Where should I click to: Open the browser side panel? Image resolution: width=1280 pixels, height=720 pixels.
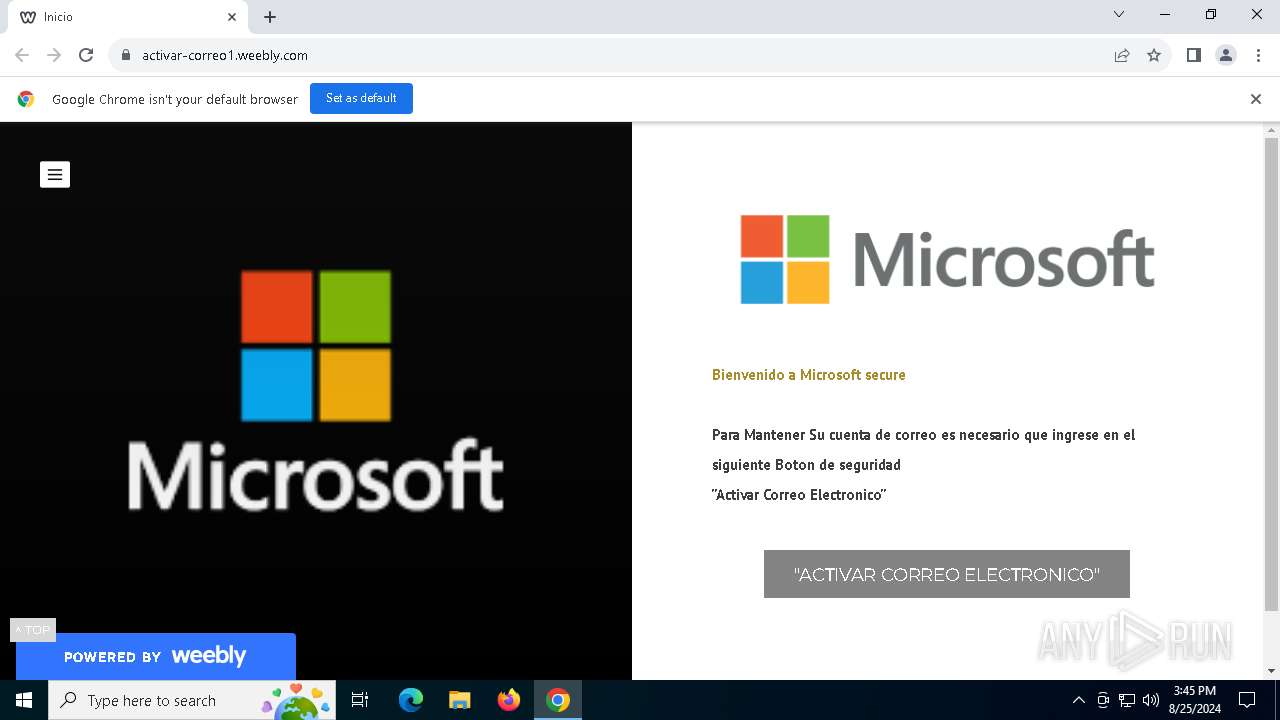[1194, 55]
